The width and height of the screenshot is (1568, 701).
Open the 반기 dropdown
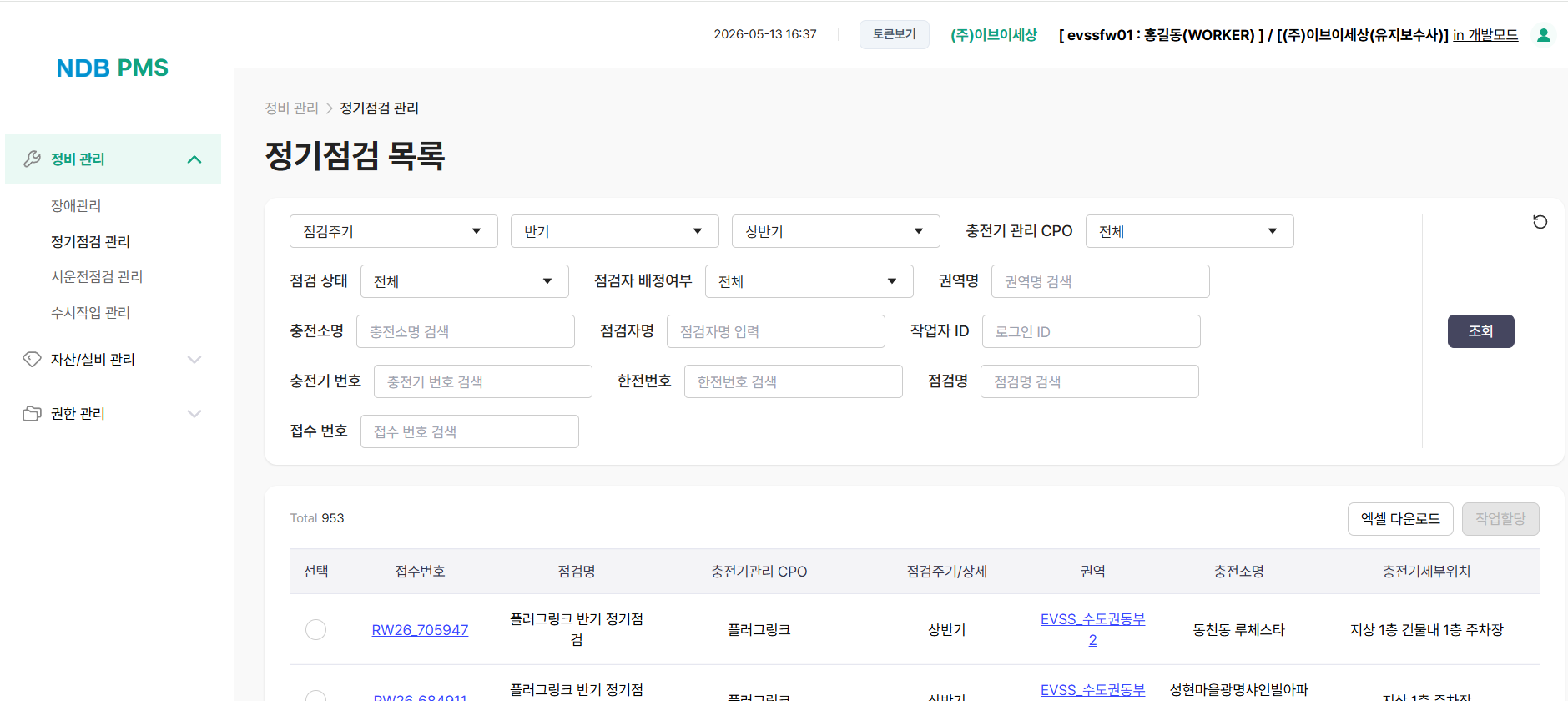pos(614,231)
